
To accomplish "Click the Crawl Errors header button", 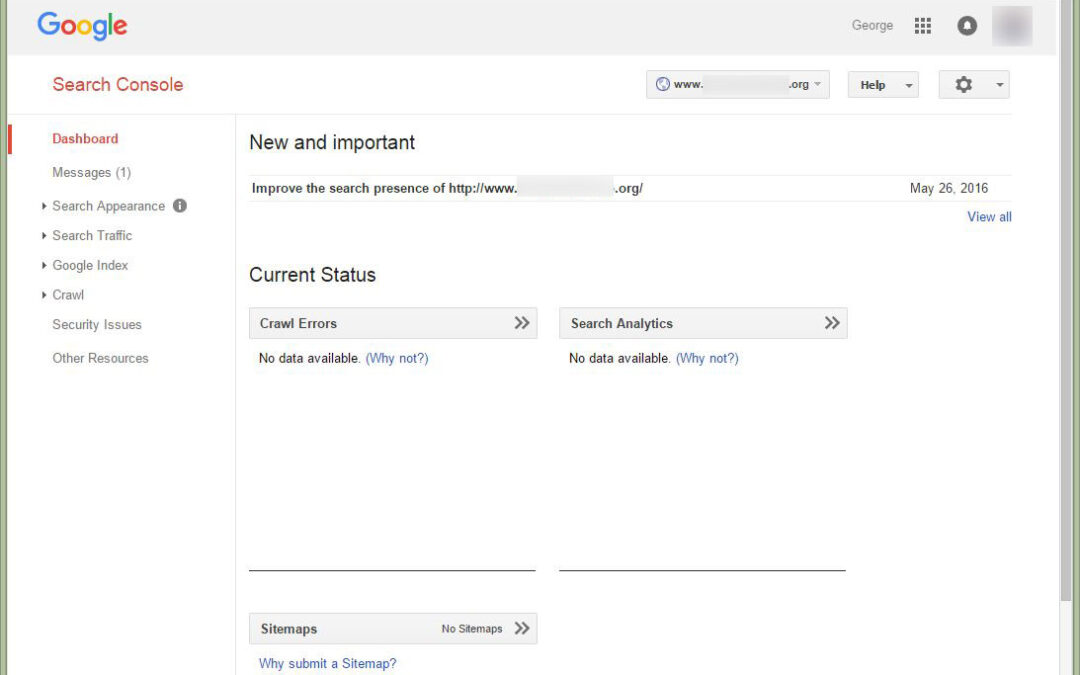I will pos(393,323).
